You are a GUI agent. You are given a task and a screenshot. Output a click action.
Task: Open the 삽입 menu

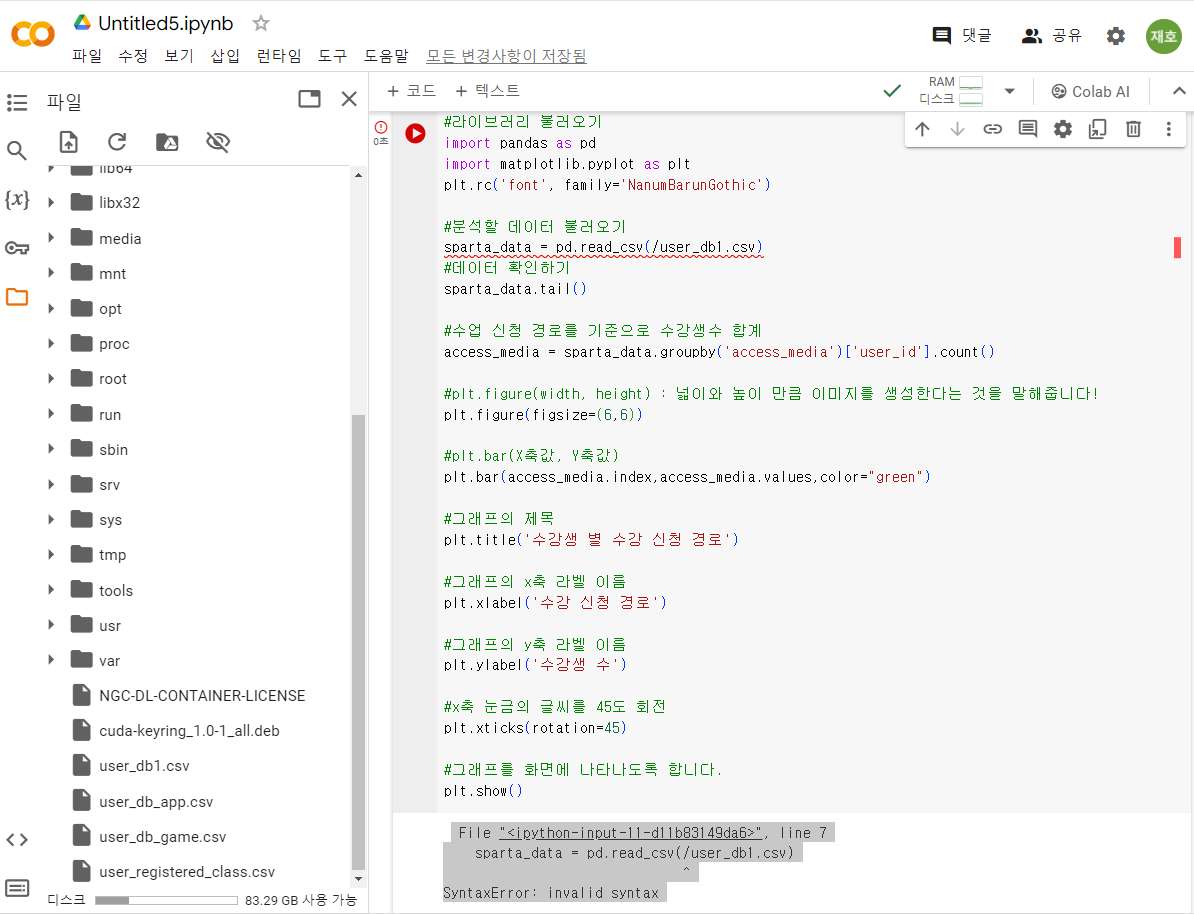click(225, 56)
